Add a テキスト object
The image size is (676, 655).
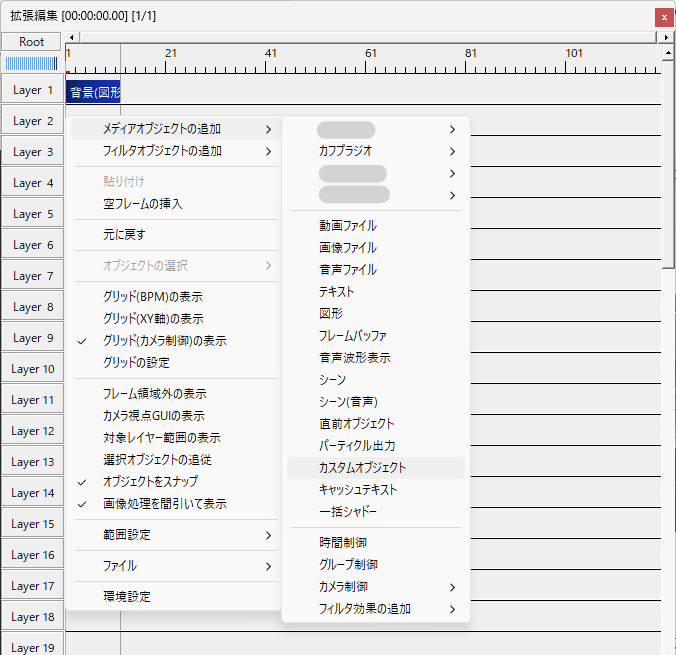click(x=376, y=291)
